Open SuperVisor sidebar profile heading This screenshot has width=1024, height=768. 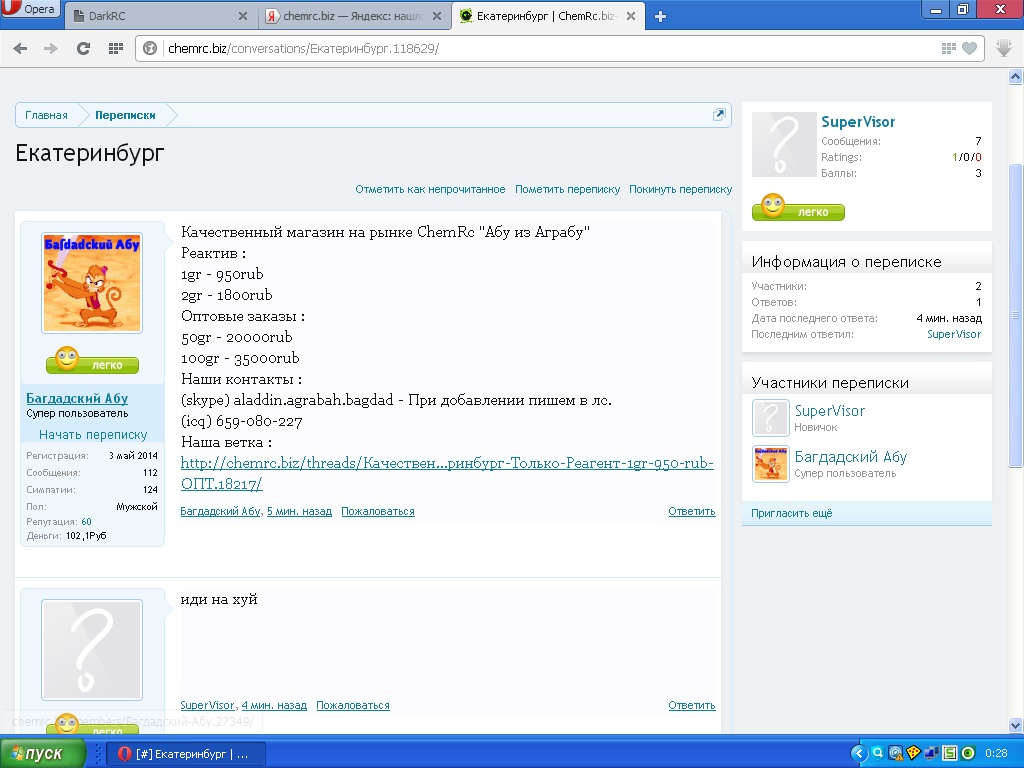[857, 122]
